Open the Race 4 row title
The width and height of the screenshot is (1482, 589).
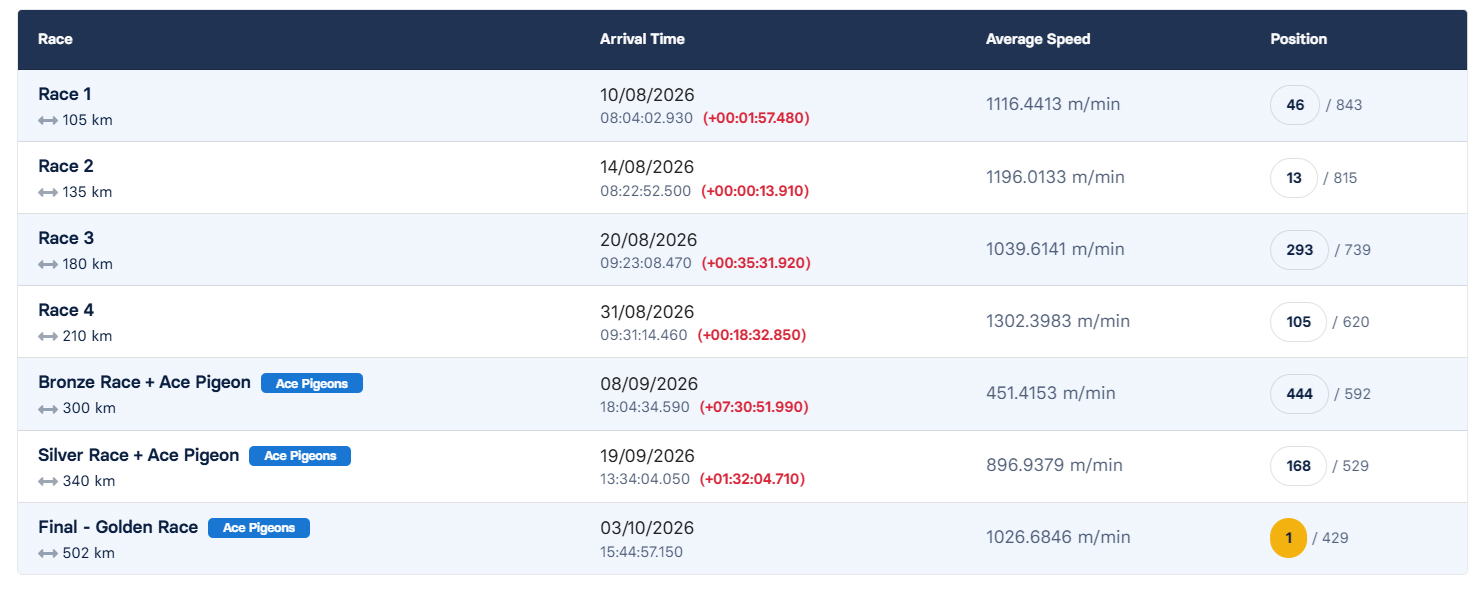coord(66,310)
